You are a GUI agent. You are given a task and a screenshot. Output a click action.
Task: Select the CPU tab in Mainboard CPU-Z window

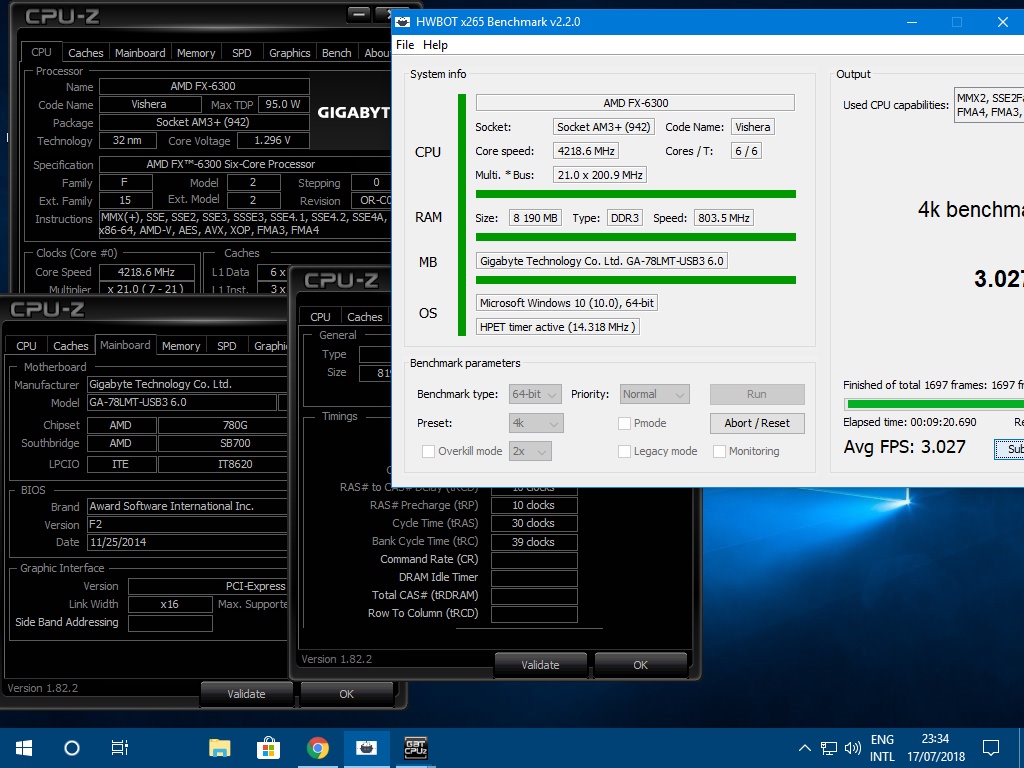(26, 346)
